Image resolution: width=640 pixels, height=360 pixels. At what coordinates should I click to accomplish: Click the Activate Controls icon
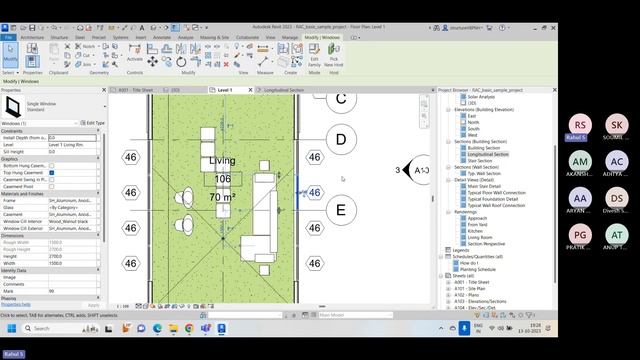click(x=134, y=53)
